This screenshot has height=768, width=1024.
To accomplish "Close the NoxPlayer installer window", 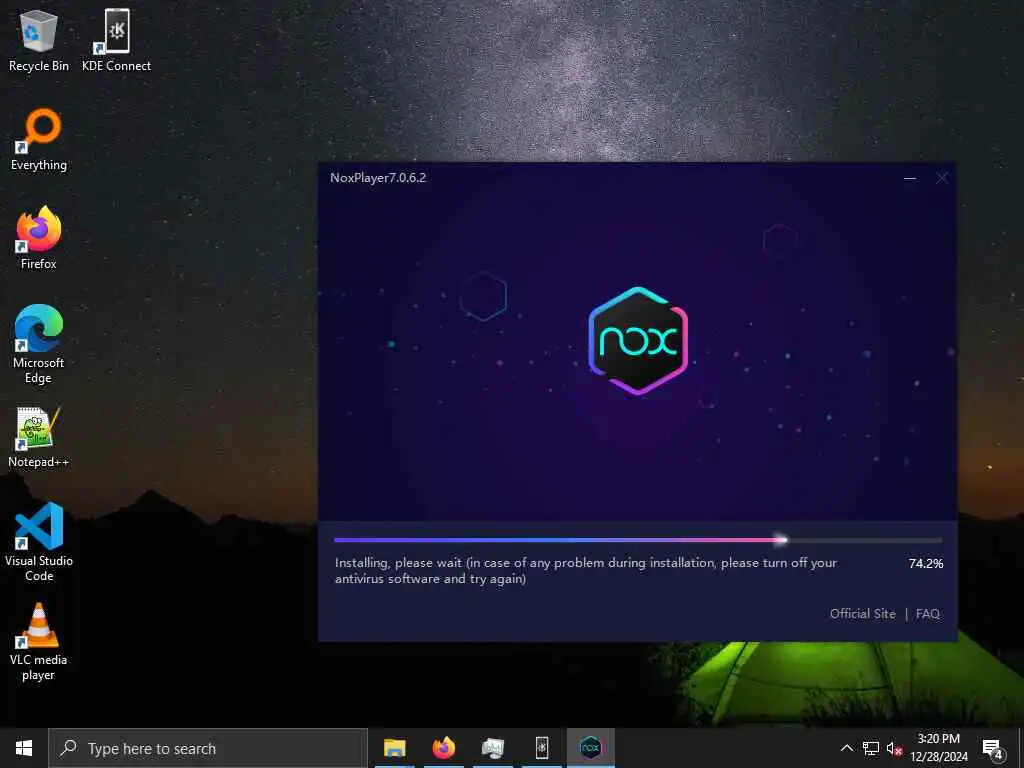I will tap(942, 178).
